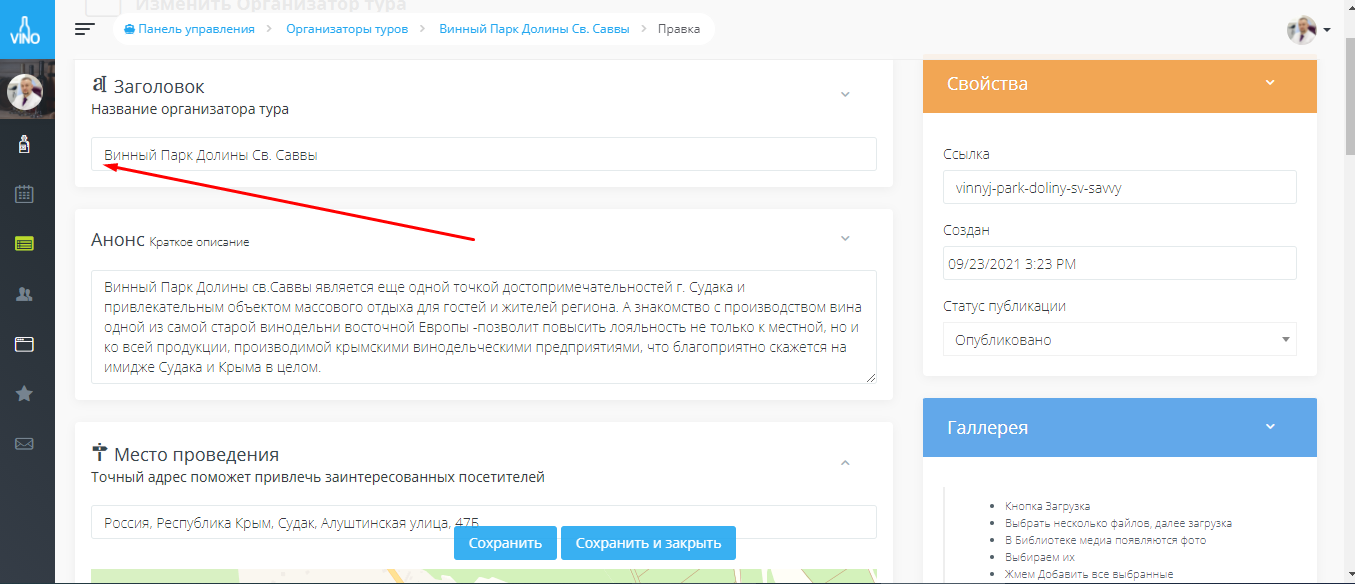Click 'Выбрать несколько файлов, далее загрузка' text
The image size is (1355, 584).
point(1118,523)
